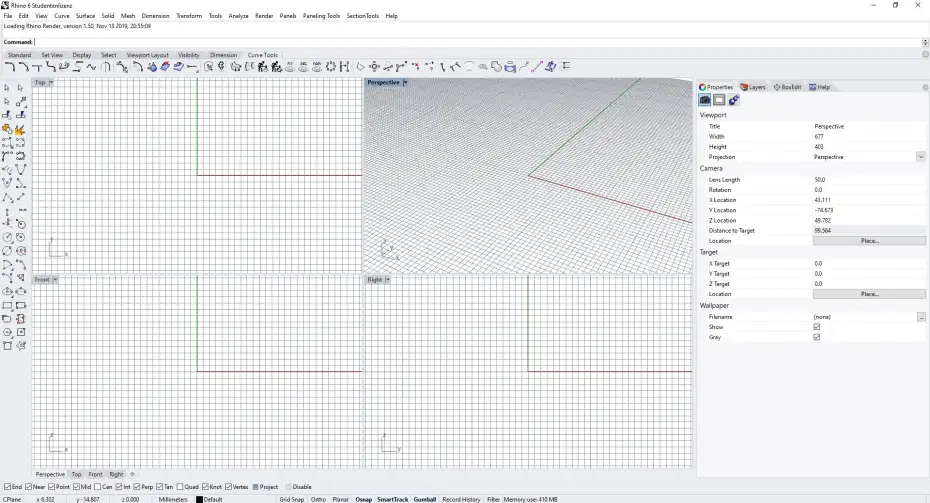Switch to the Layers panel tab
The height and width of the screenshot is (503, 930).
tap(753, 87)
